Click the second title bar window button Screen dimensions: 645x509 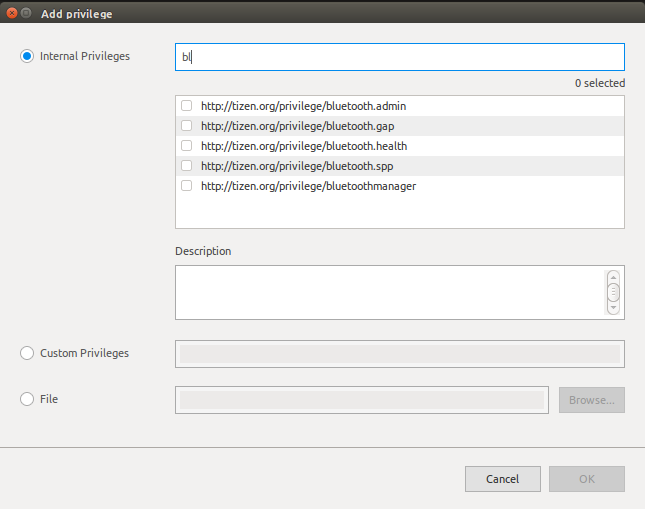(27, 14)
